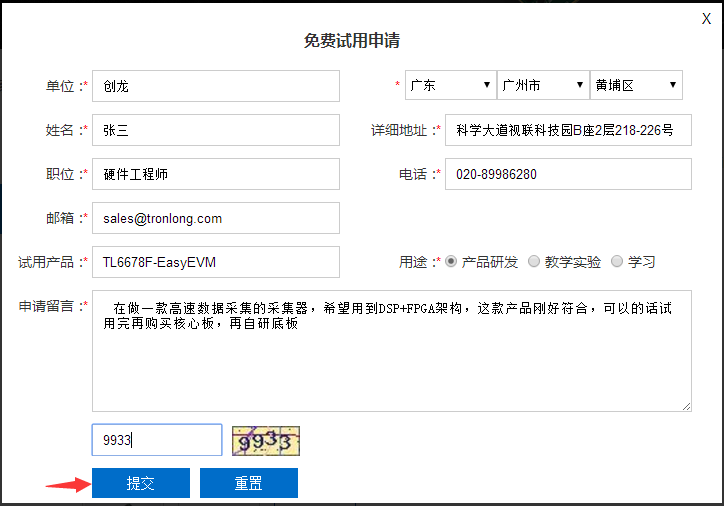Select the 教学实验 radio option

534,262
